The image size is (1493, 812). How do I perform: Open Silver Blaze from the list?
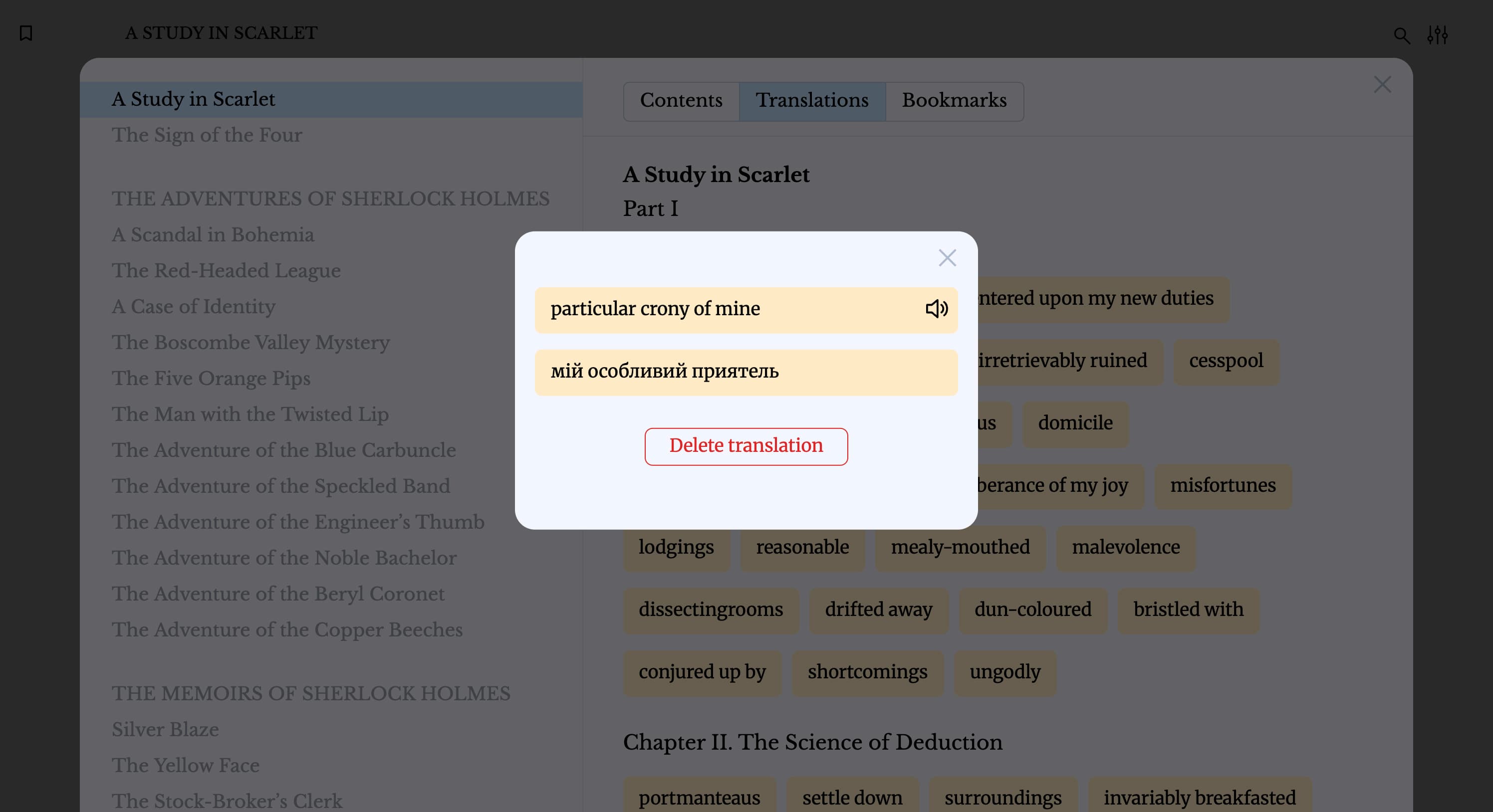pos(165,729)
